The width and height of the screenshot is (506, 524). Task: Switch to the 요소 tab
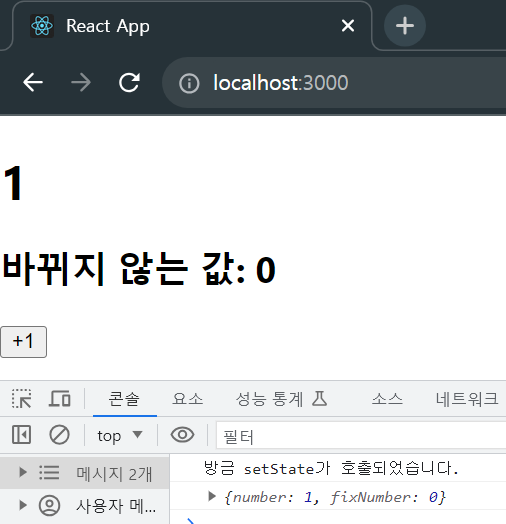[x=187, y=399]
